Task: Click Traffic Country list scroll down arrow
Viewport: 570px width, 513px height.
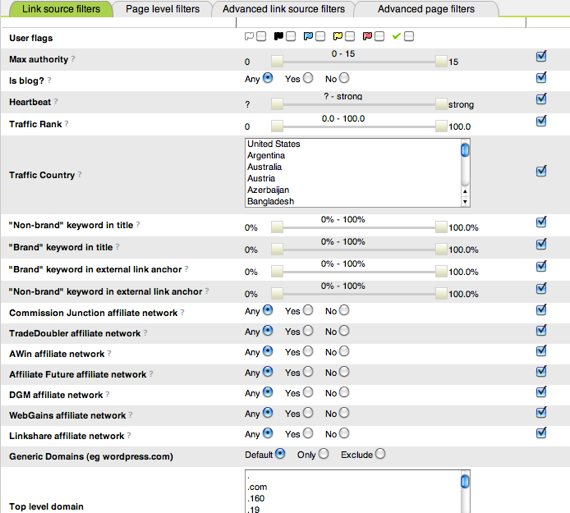Action: 465,202
